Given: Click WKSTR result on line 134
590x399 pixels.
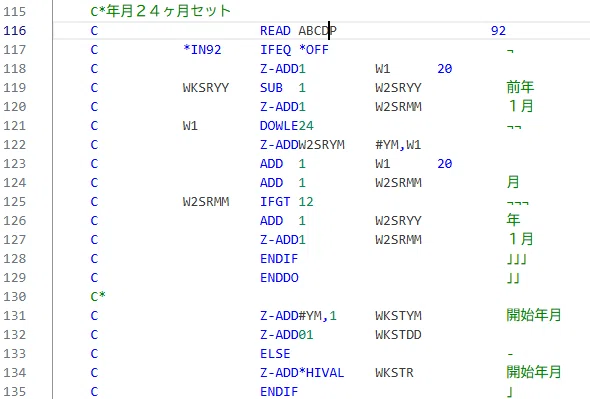Looking at the screenshot, I should 394,372.
